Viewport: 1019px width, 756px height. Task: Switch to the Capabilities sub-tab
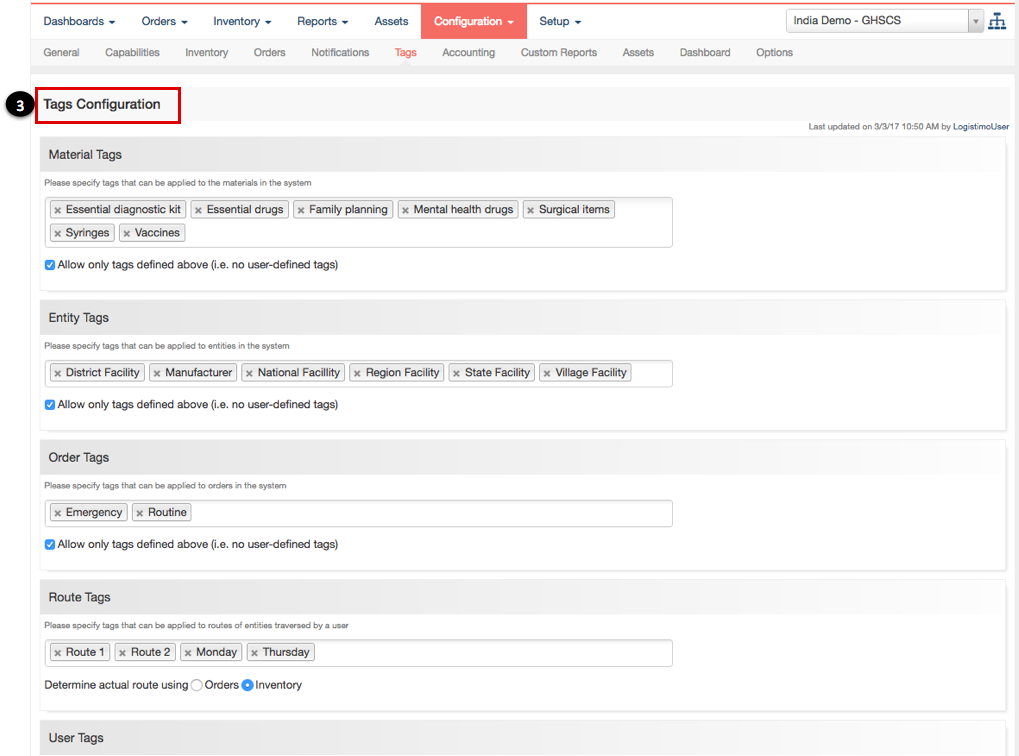[x=132, y=53]
